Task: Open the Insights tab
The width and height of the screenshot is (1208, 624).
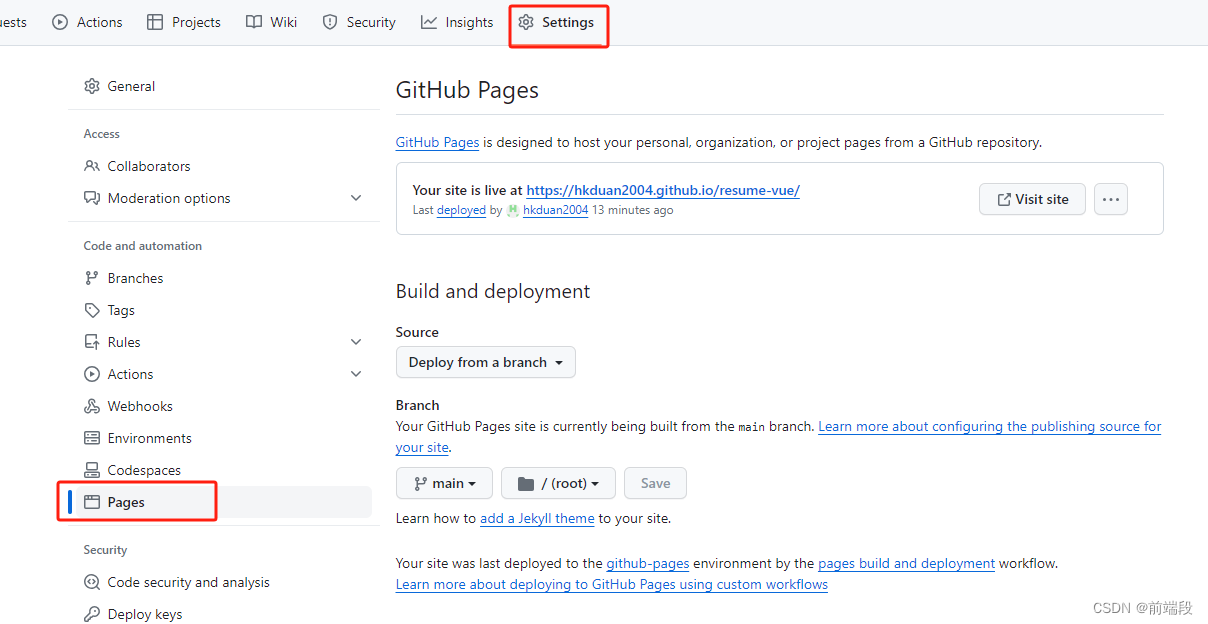Action: tap(457, 22)
